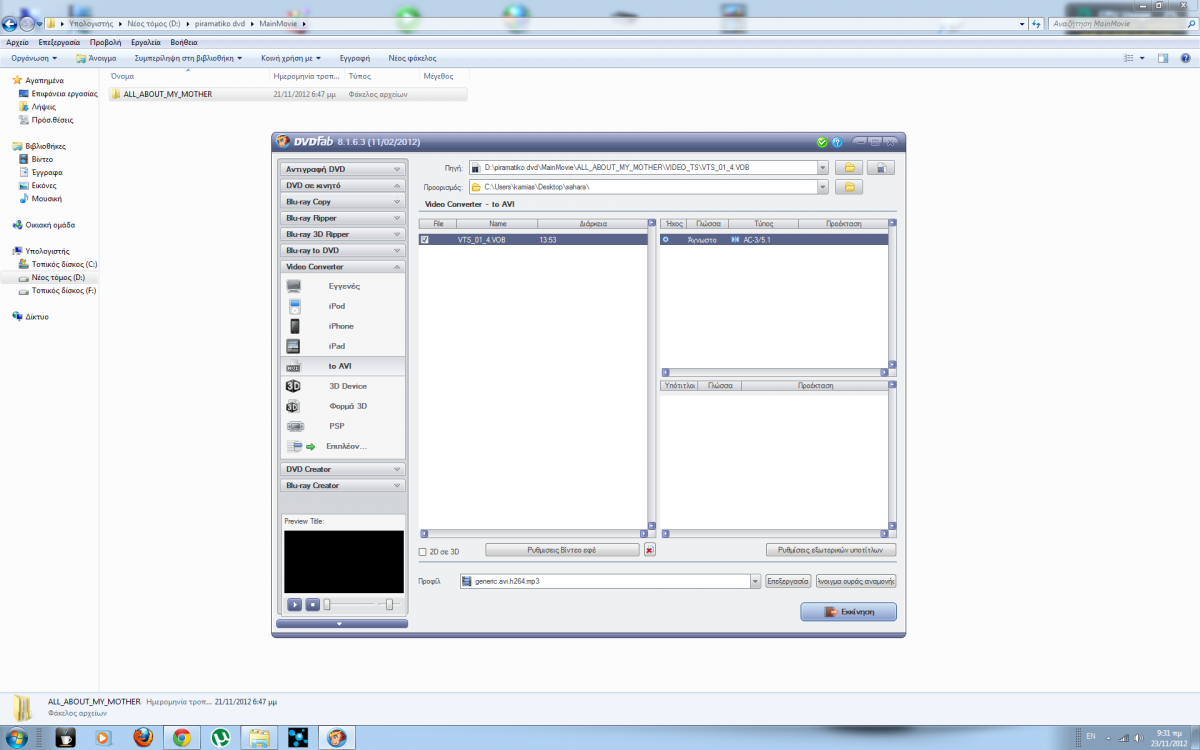Expand the Blu-ray to DVD section
The width and height of the screenshot is (1200, 750).
click(x=343, y=250)
